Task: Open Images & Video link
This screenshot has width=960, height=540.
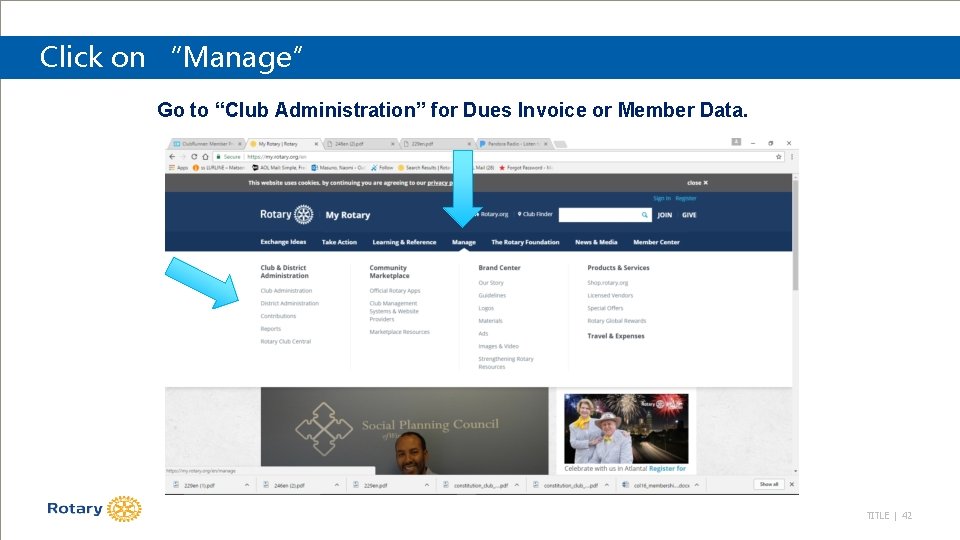Action: tap(498, 346)
